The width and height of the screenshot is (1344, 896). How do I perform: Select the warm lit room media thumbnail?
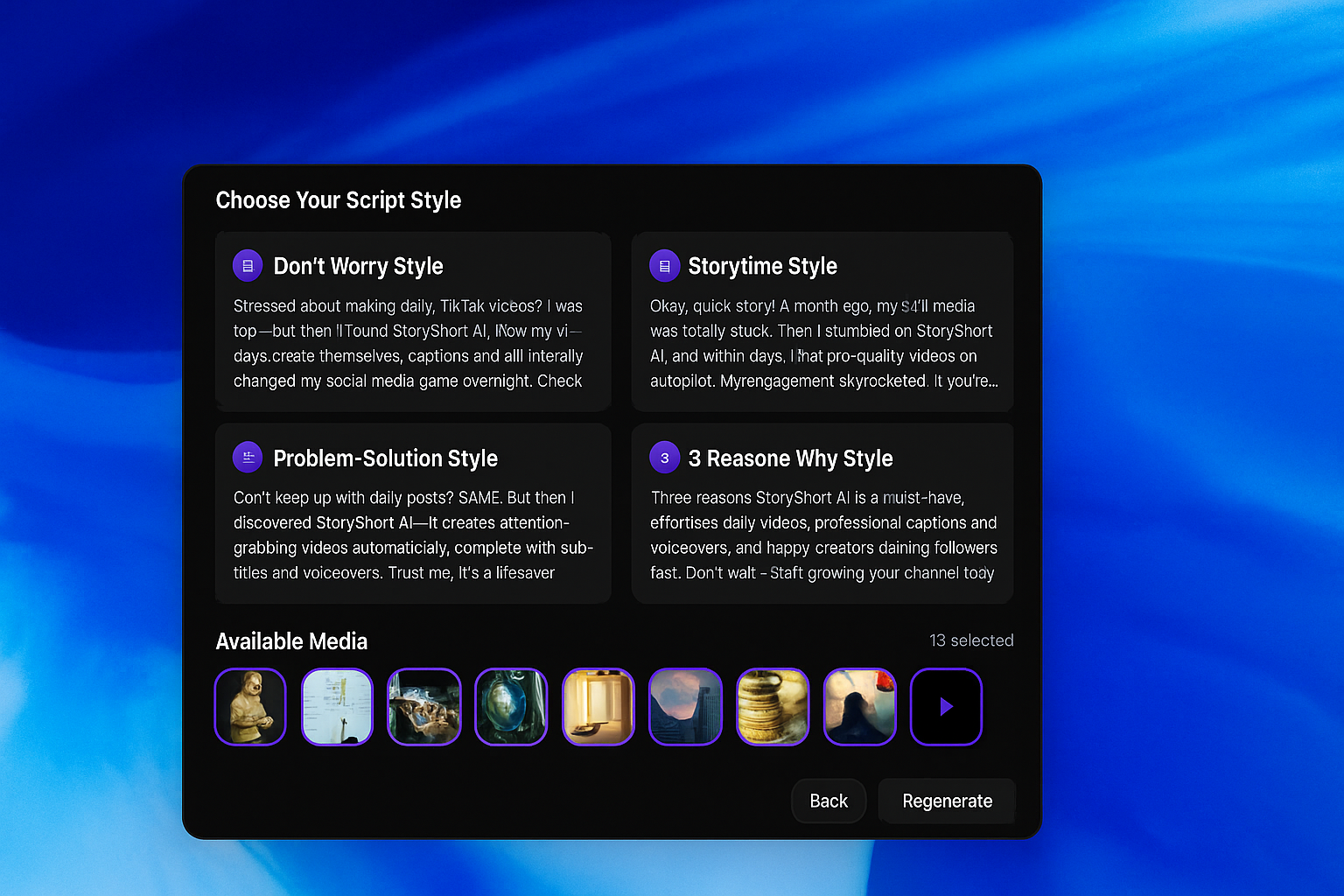tap(598, 707)
